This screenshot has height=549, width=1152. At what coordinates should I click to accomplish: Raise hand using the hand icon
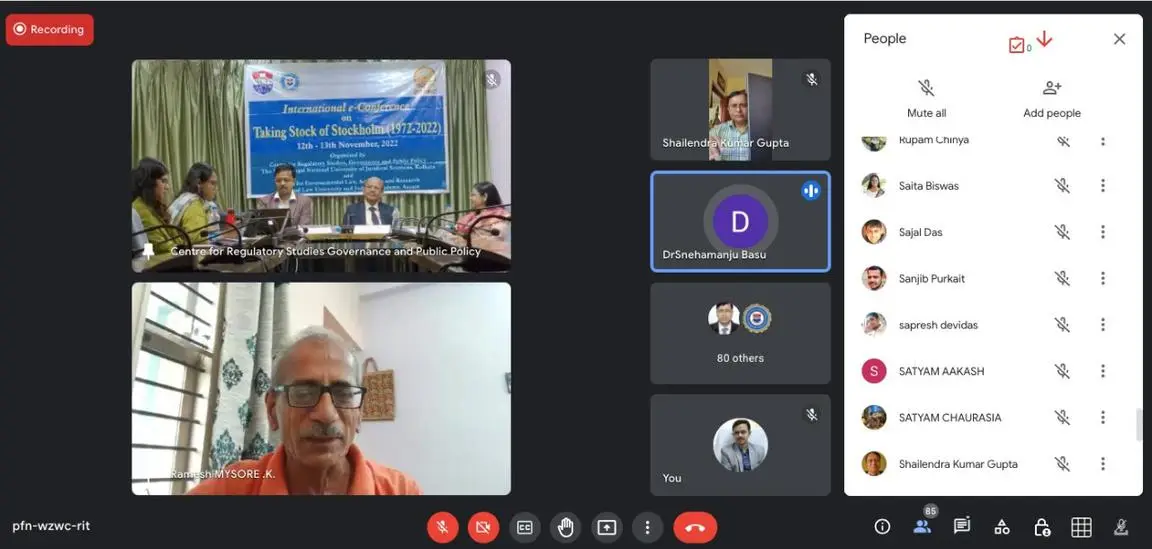click(x=566, y=527)
